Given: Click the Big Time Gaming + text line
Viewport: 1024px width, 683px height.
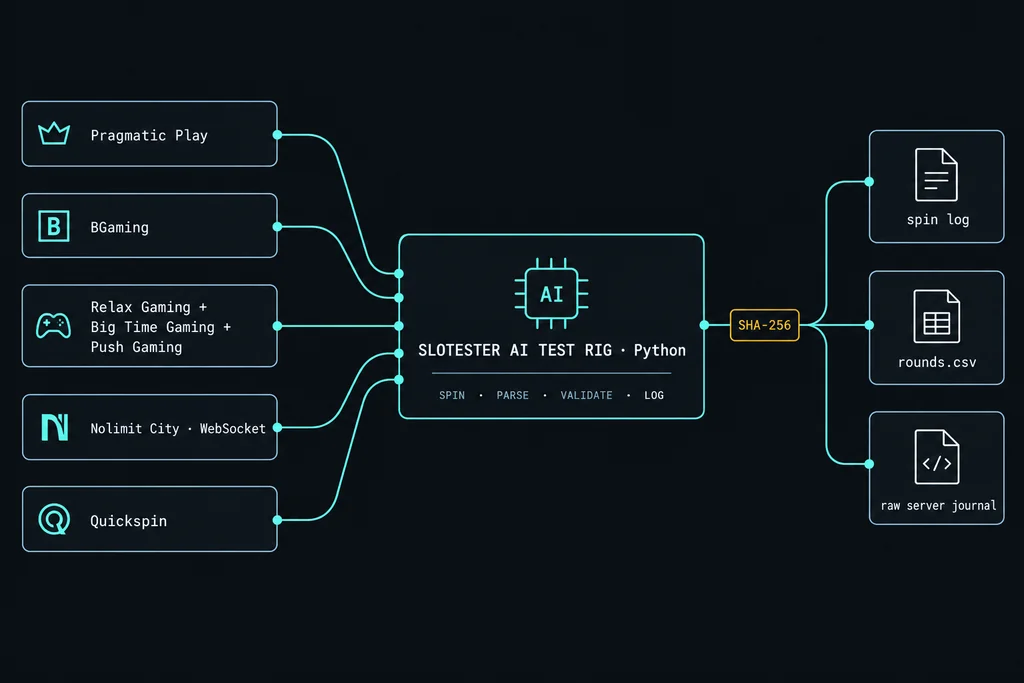Looking at the screenshot, I should click(161, 327).
